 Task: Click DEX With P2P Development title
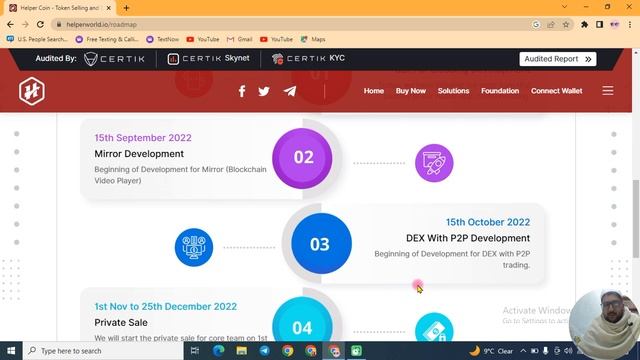(x=468, y=238)
